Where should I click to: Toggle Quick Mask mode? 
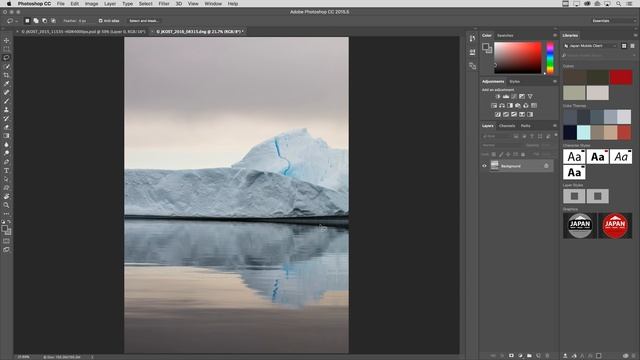pos(7,241)
